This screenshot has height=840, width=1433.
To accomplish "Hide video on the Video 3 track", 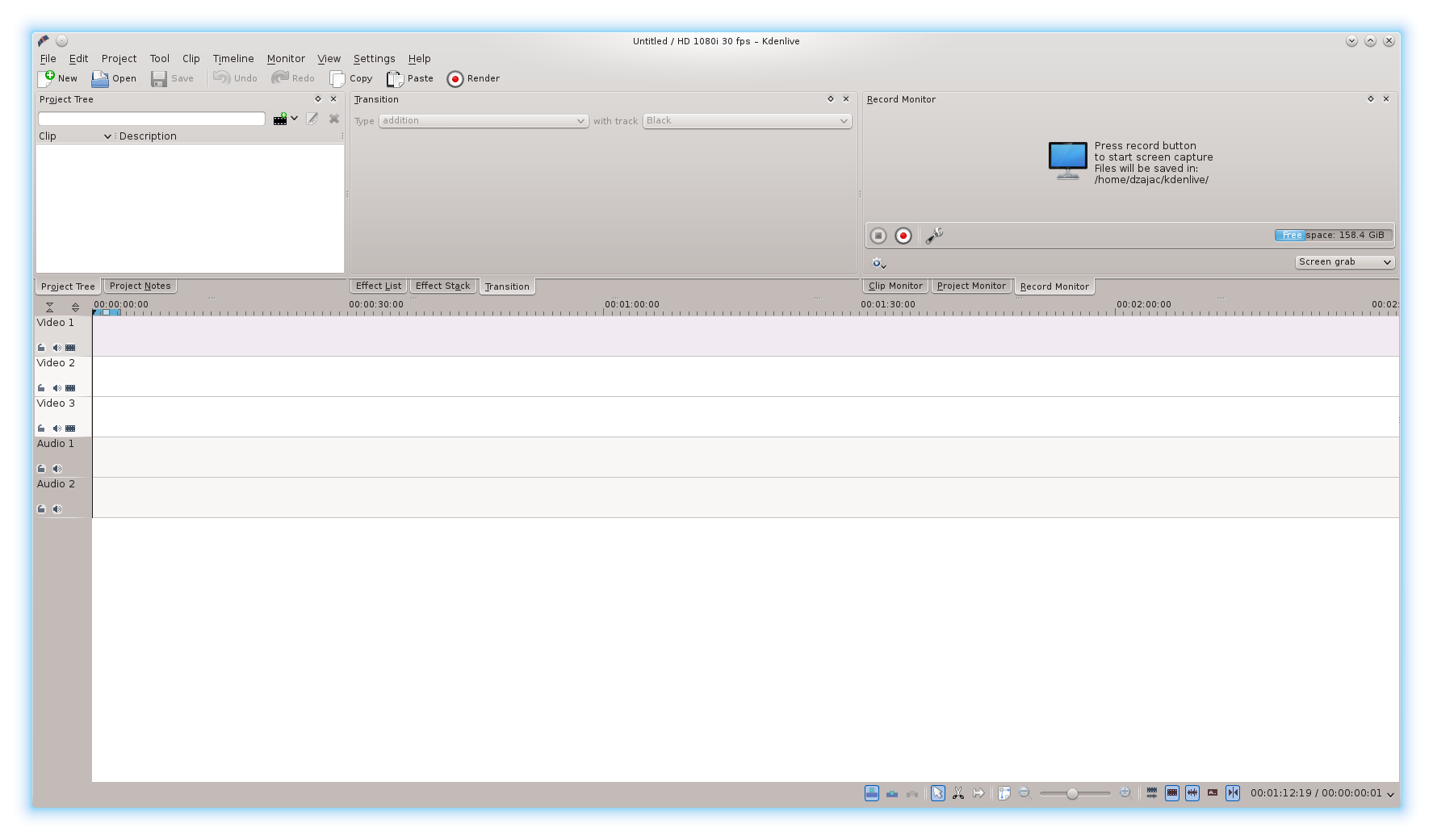I will point(70,428).
